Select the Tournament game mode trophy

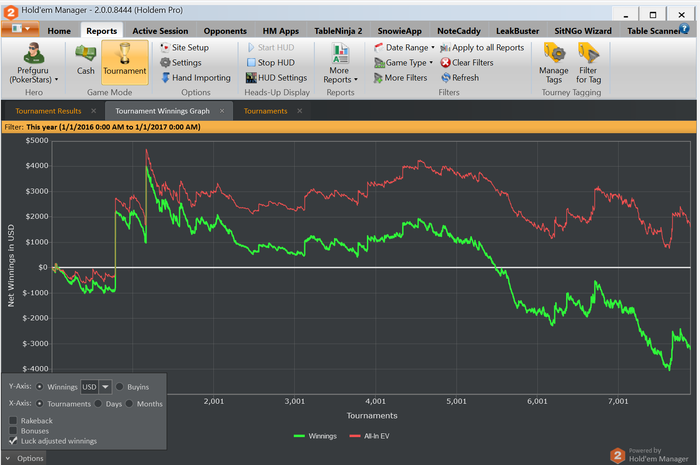pos(125,53)
